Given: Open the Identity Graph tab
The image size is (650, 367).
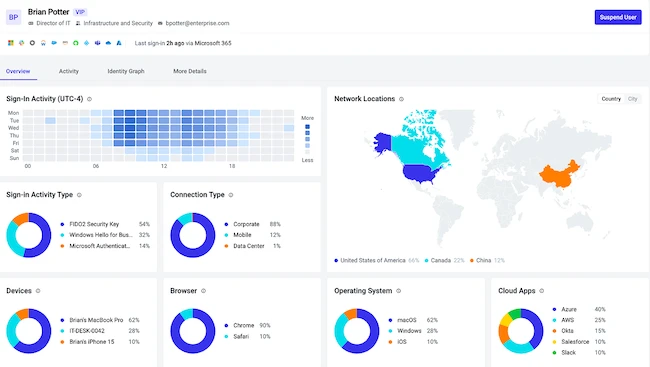Looking at the screenshot, I should [126, 71].
